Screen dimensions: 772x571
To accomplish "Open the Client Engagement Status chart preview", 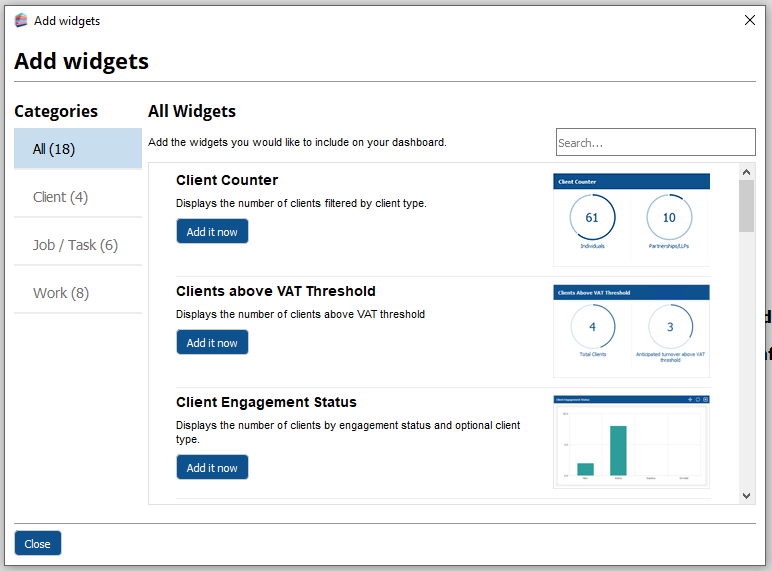I will [631, 441].
